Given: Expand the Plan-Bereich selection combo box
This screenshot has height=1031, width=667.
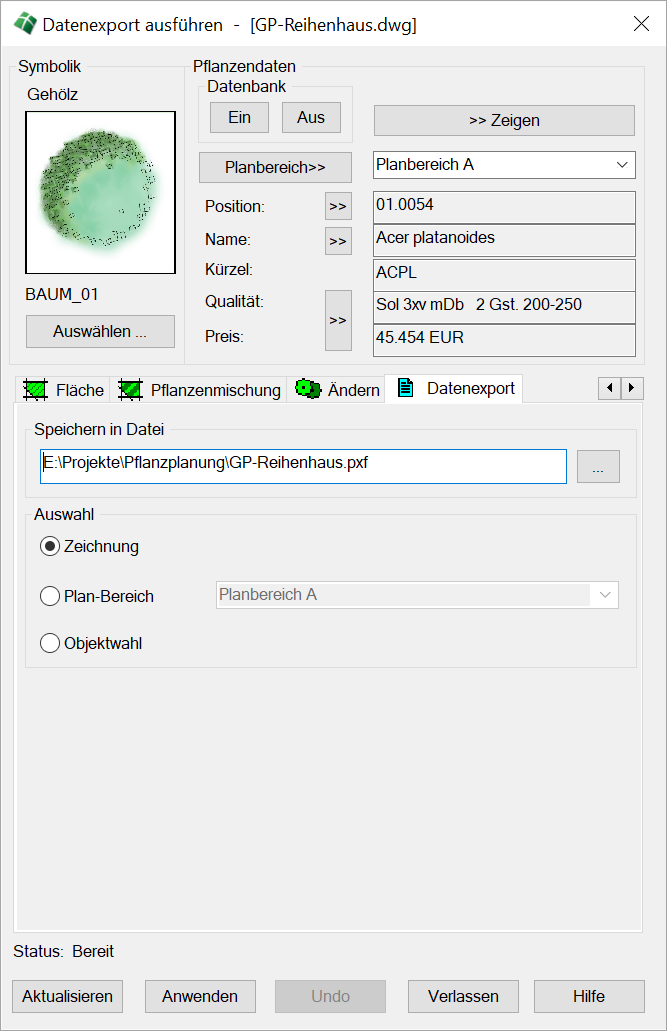Looking at the screenshot, I should tap(417, 595).
